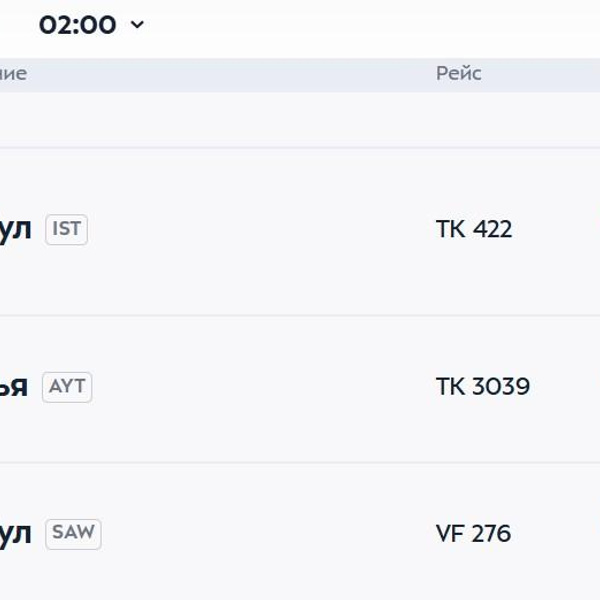Select flight number TK 3039
The image size is (600, 600).
tap(483, 386)
